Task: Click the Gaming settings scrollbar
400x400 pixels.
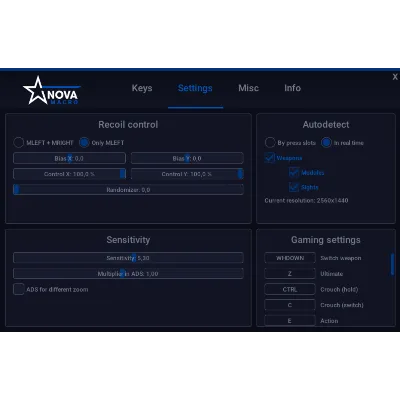Action: (392, 265)
